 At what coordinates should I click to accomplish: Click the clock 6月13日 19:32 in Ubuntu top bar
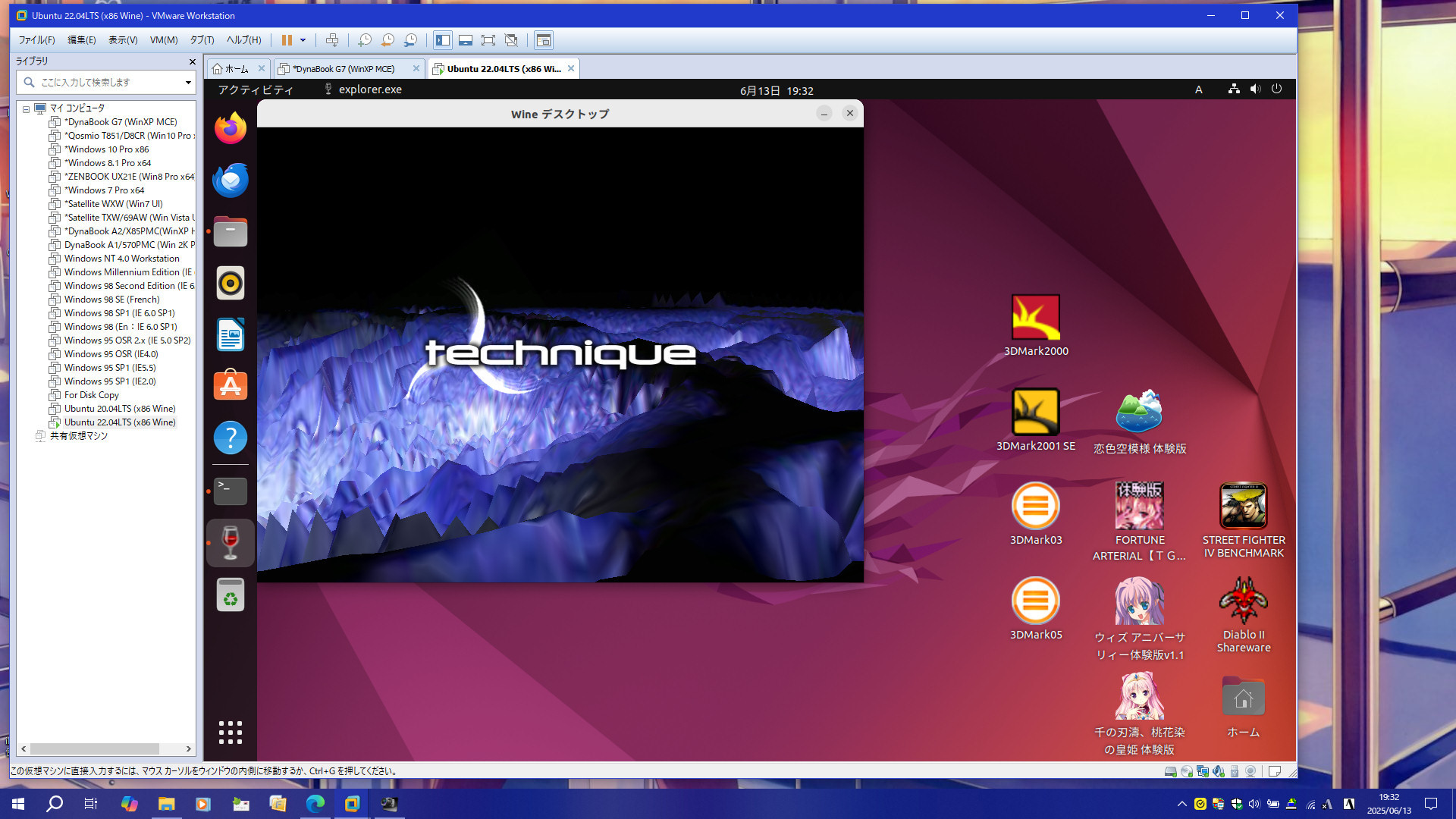777,90
